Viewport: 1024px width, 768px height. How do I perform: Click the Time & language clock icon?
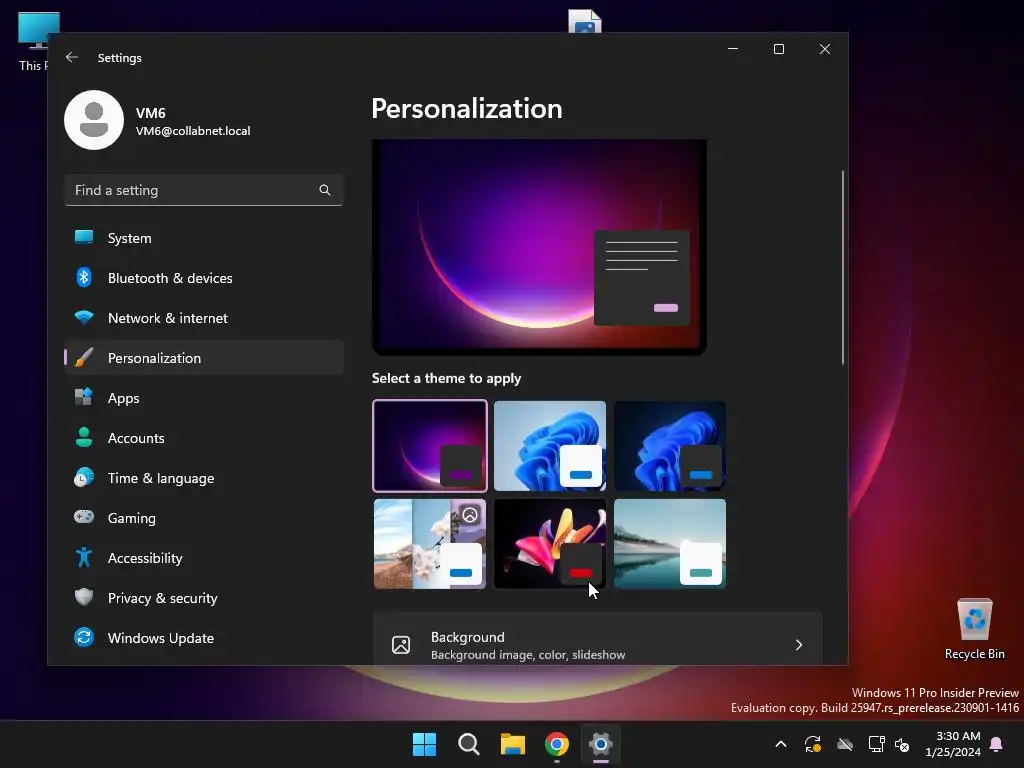(x=84, y=477)
